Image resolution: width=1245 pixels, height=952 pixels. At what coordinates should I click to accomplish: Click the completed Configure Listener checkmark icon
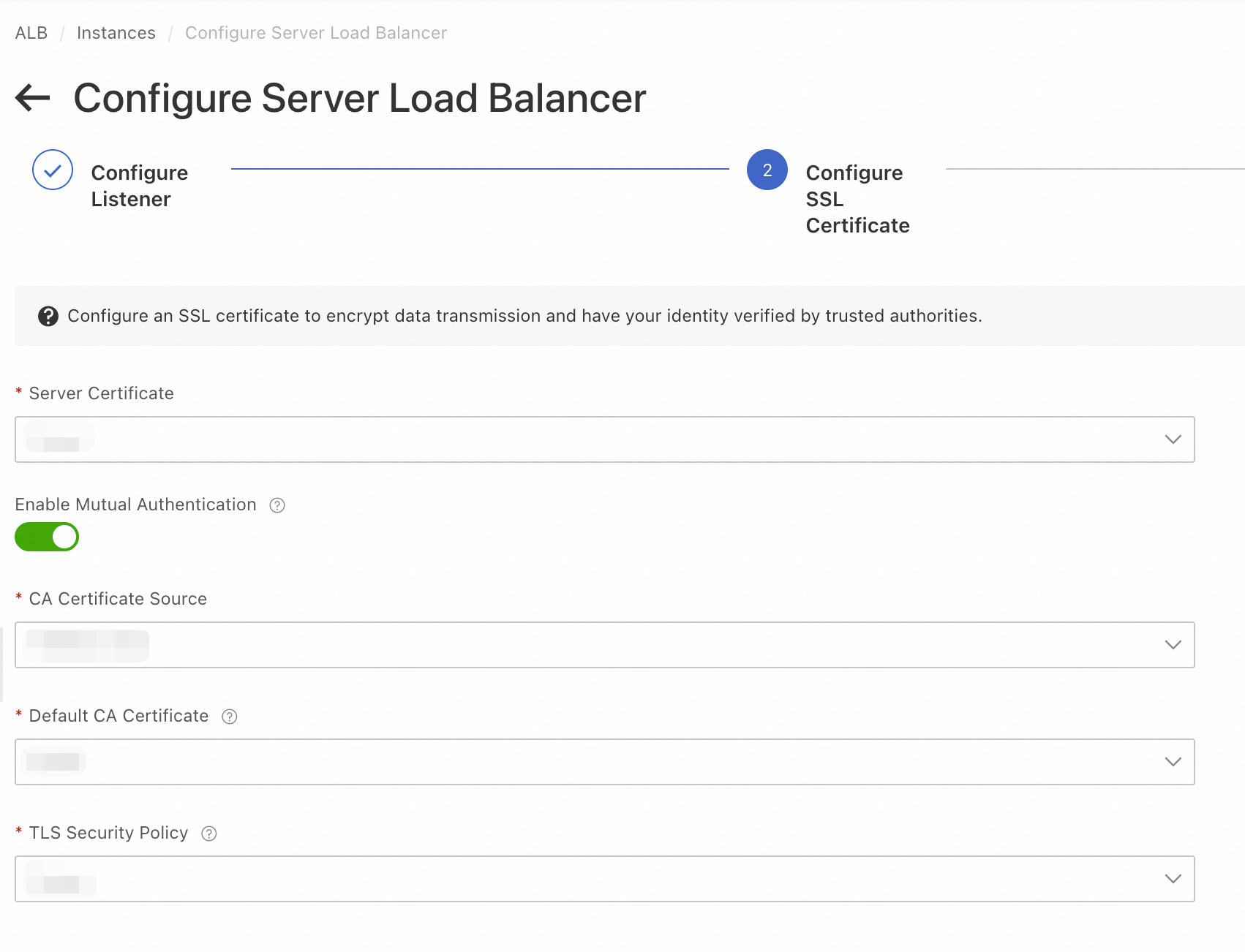[x=53, y=170]
